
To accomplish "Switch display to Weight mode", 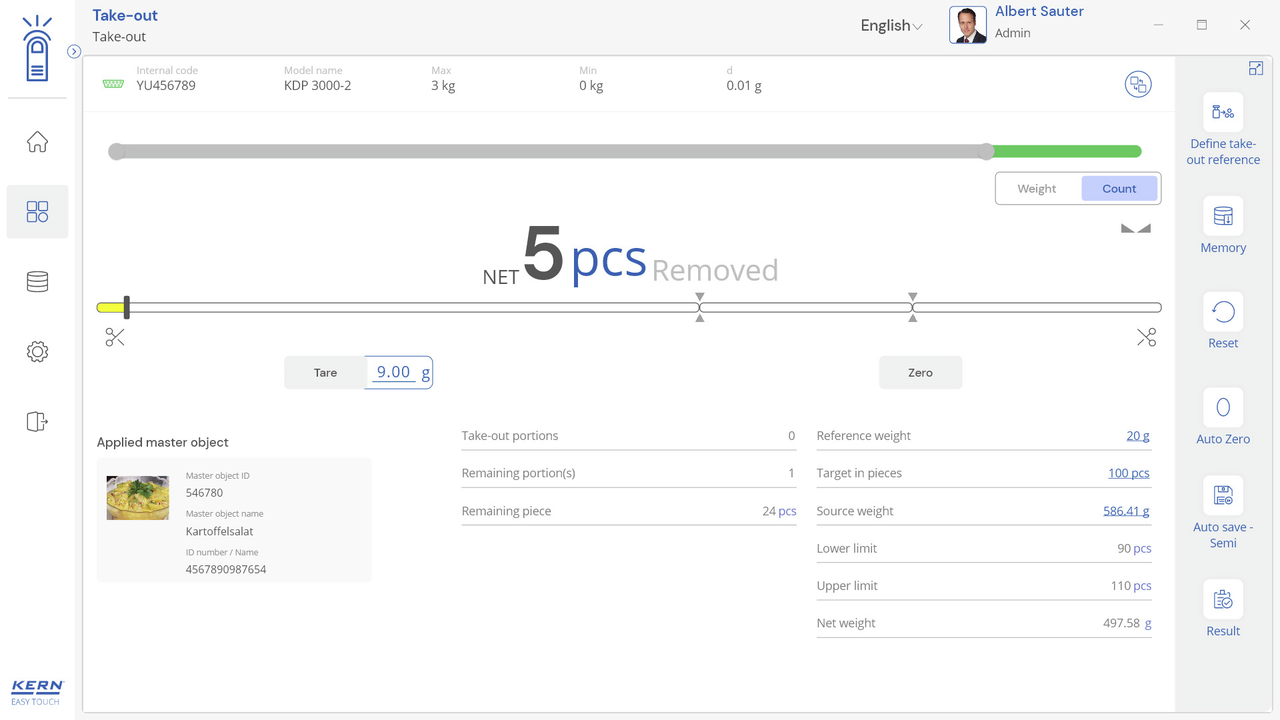I will 1036,189.
